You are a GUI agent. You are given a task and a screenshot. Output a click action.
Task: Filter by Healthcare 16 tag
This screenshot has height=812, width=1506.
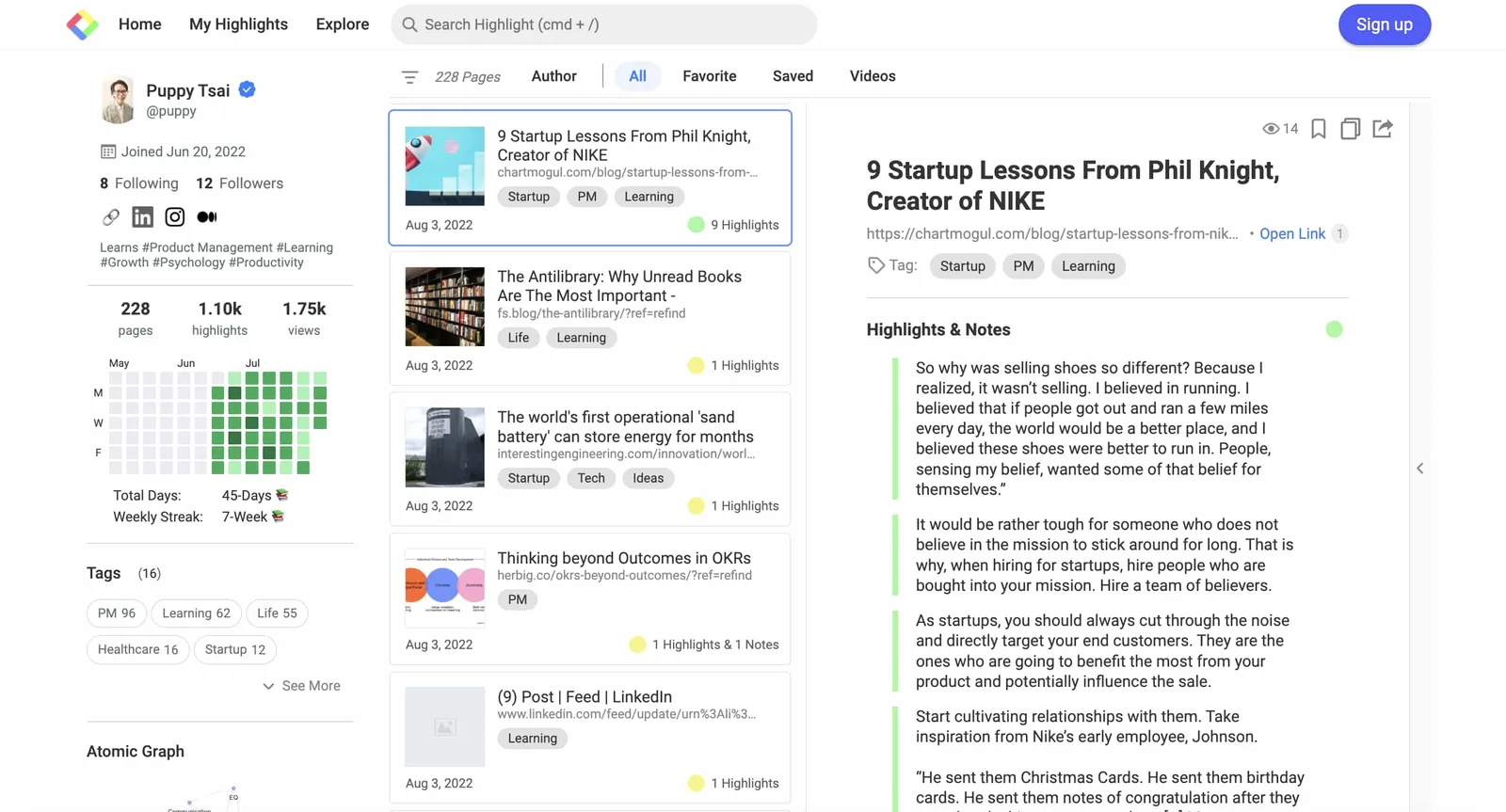(137, 649)
